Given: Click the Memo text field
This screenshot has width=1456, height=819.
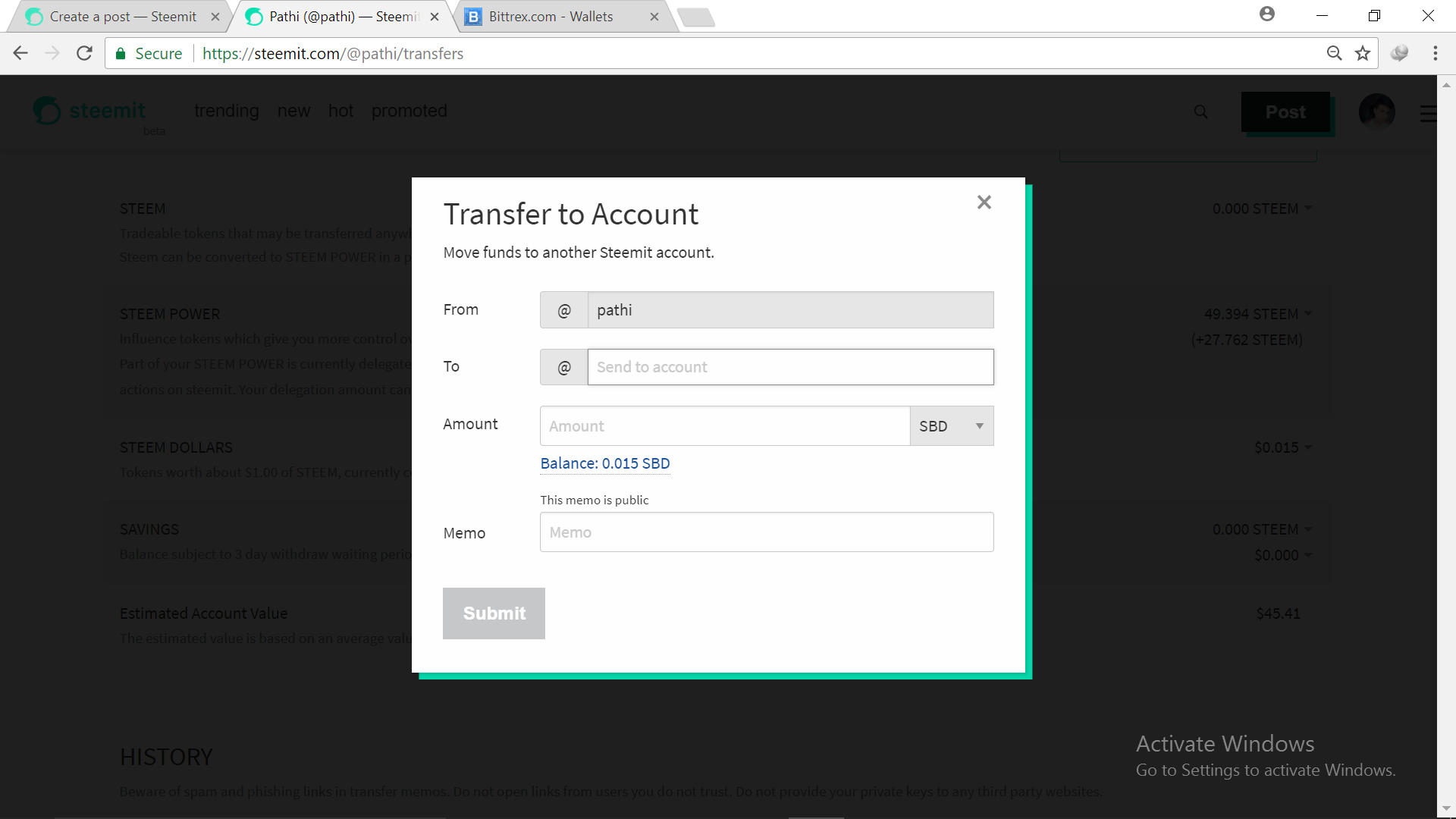Looking at the screenshot, I should (x=767, y=532).
